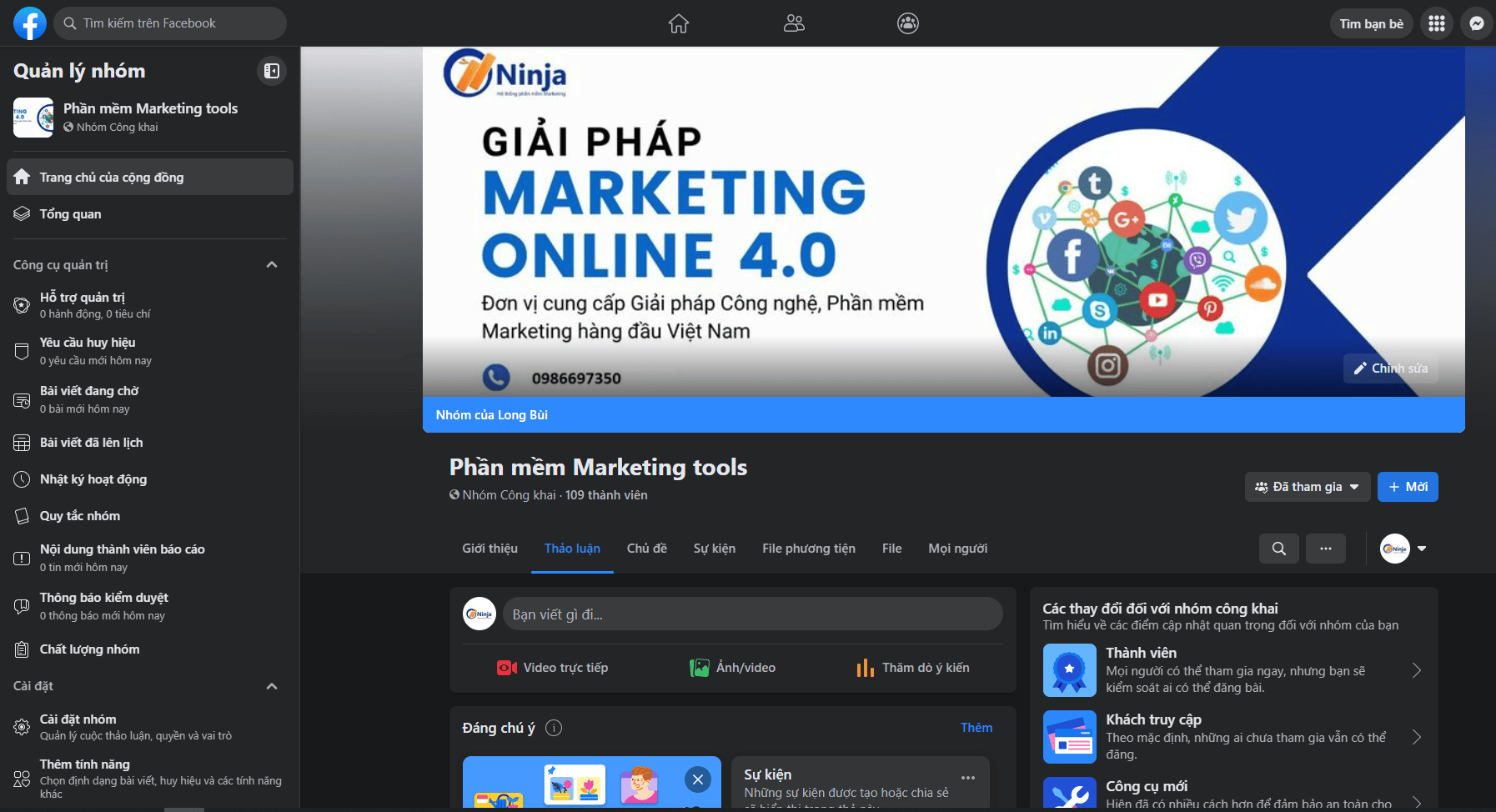Collapse the Cài đặt section

pos(272,686)
